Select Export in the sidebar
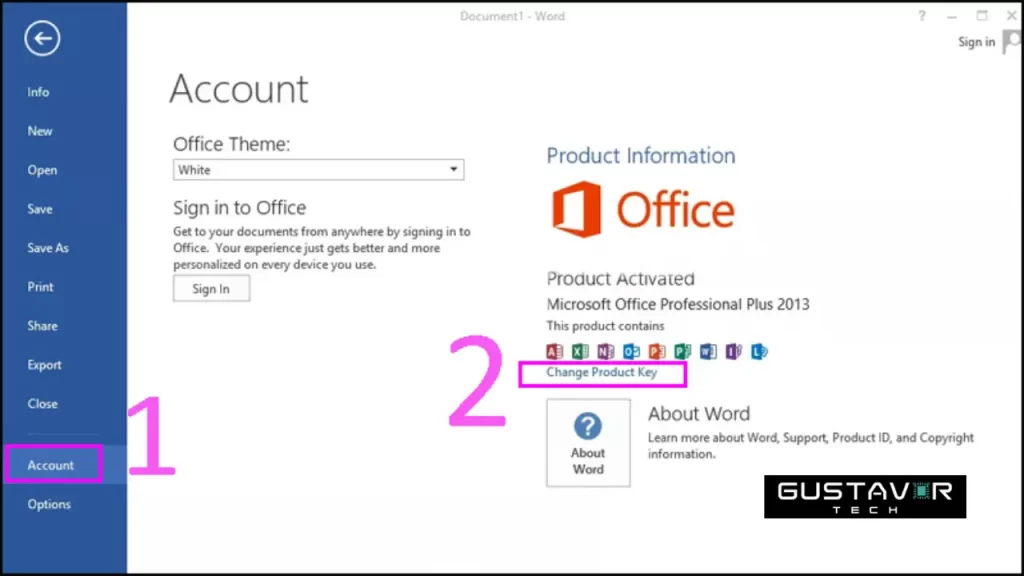The width and height of the screenshot is (1024, 576). (44, 365)
